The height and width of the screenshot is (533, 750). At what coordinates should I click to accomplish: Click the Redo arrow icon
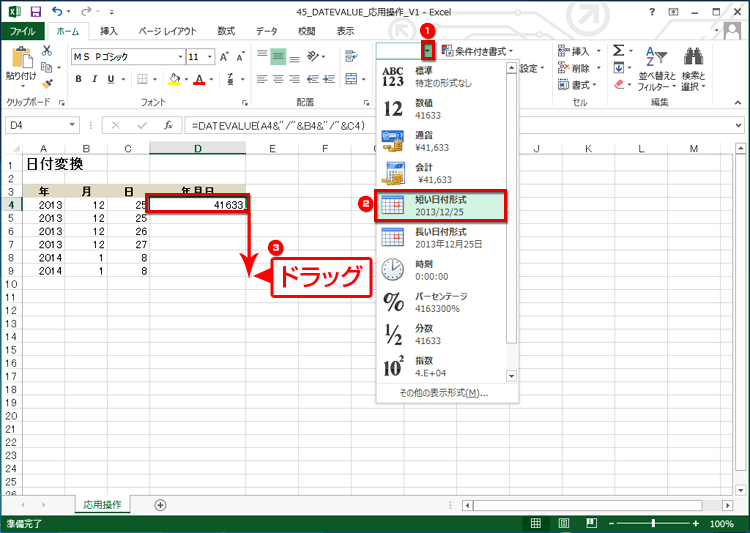(x=86, y=11)
